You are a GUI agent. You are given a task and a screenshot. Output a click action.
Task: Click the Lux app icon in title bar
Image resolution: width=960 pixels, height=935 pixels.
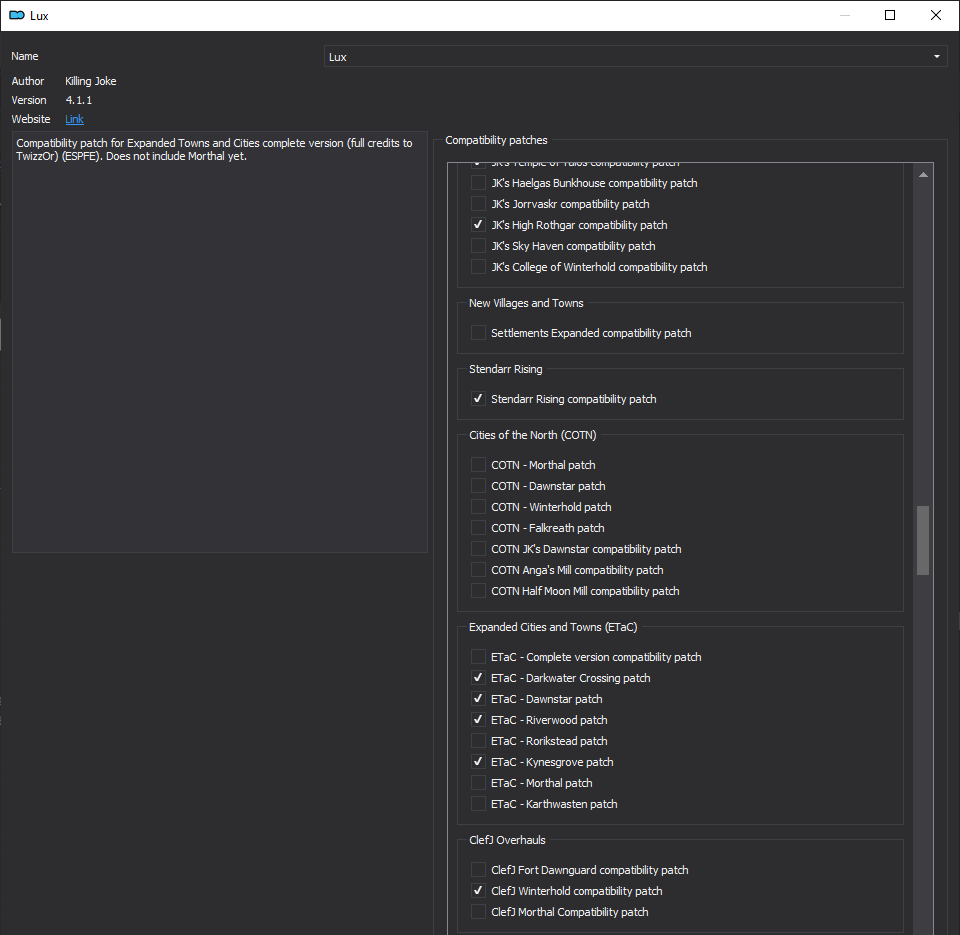tap(17, 15)
